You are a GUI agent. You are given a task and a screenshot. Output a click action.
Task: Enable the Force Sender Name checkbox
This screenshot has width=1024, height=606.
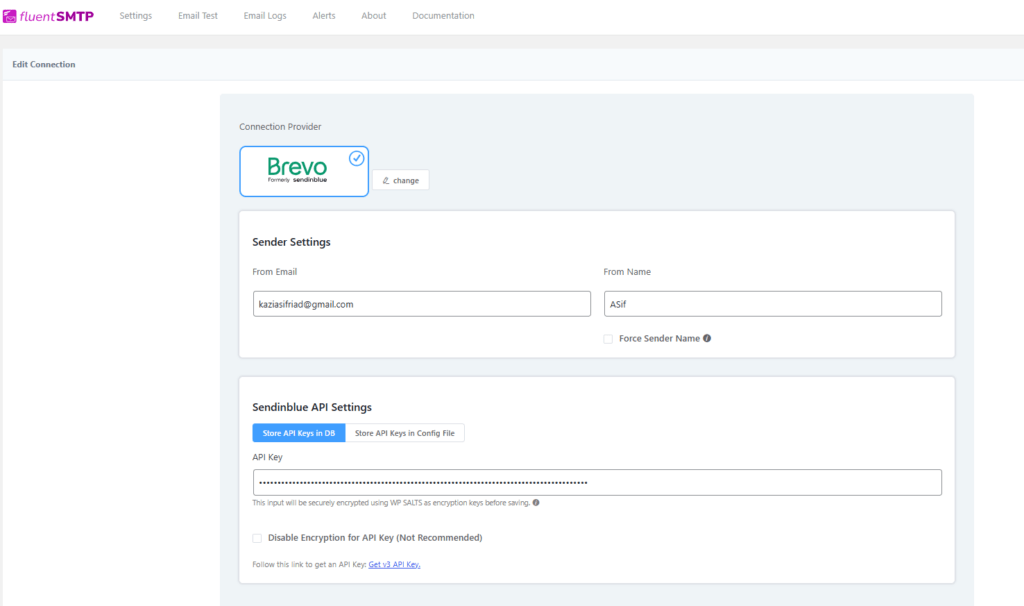(x=608, y=338)
